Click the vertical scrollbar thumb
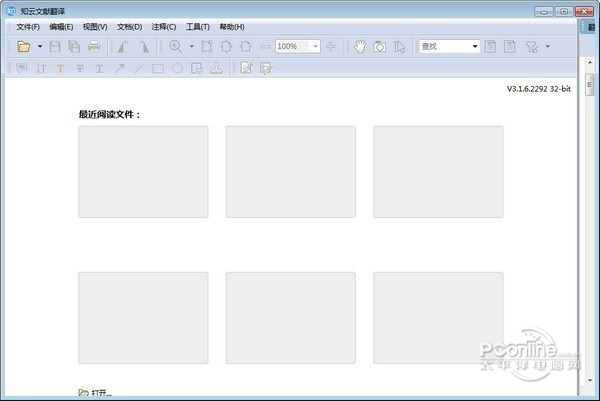 pyautogui.click(x=590, y=85)
